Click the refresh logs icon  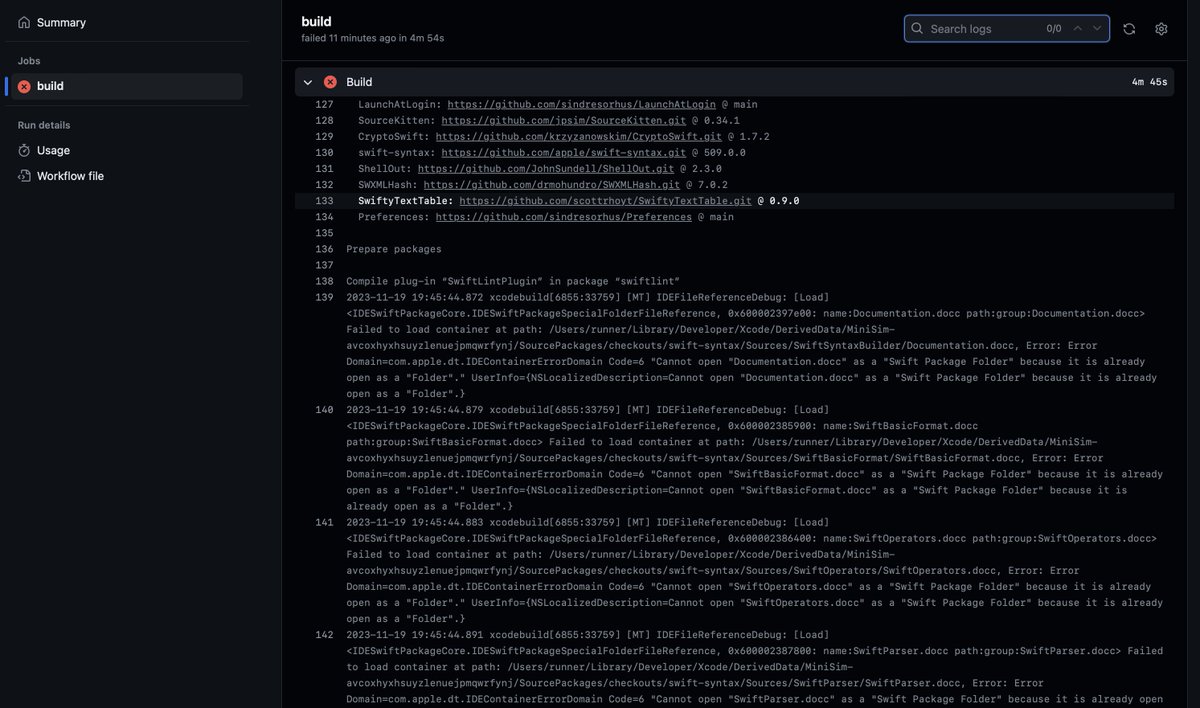pyautogui.click(x=1129, y=29)
